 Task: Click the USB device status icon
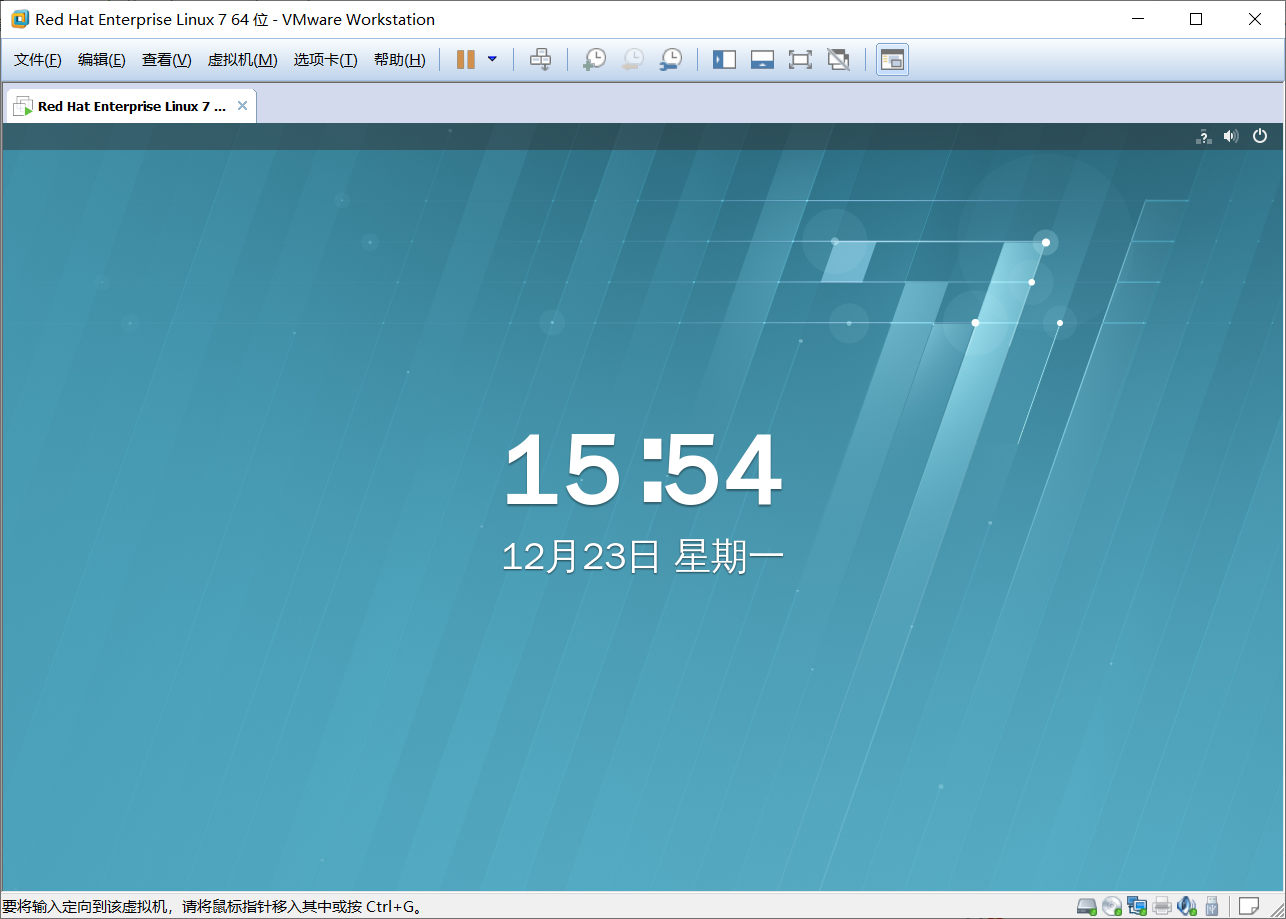tap(1213, 906)
